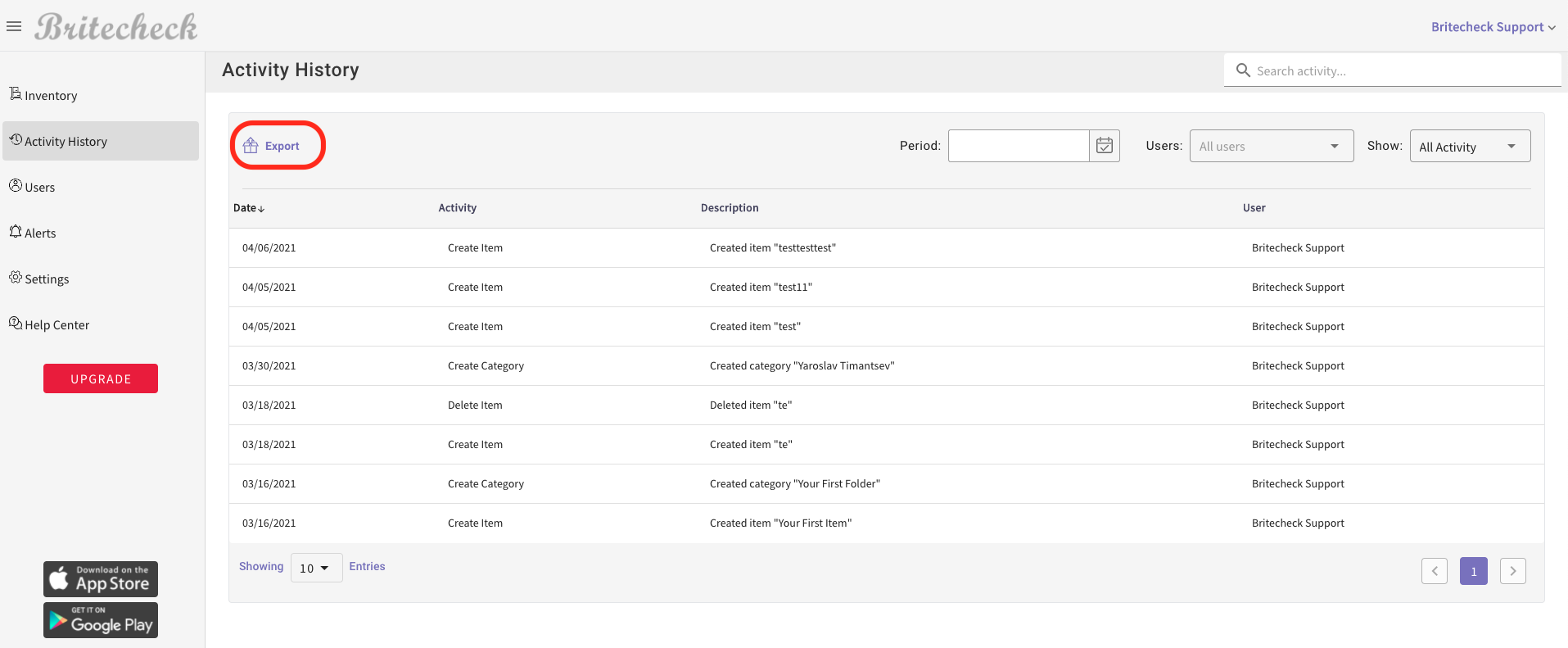Click description Deleted item "te"

751,406
